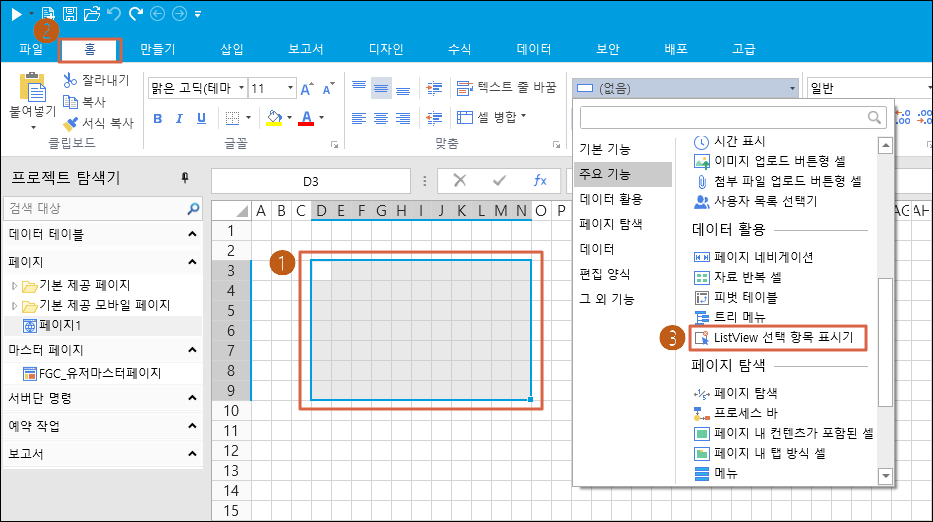Open the font size dropdown
933x522 pixels.
(x=290, y=88)
